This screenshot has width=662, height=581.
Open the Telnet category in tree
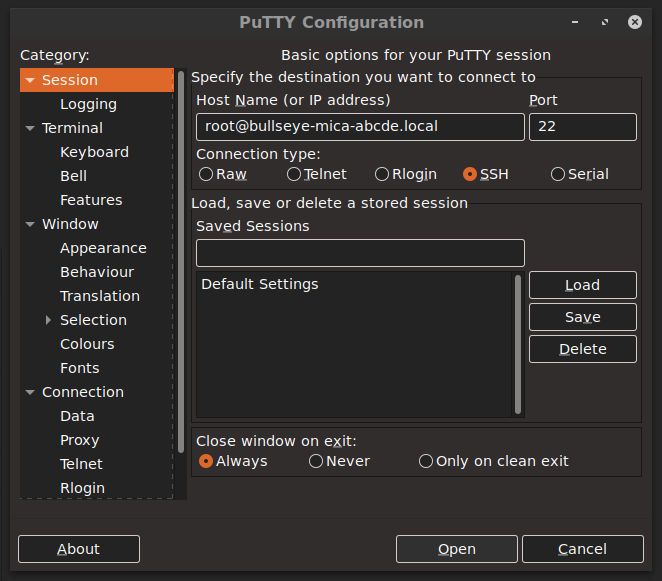(81, 464)
